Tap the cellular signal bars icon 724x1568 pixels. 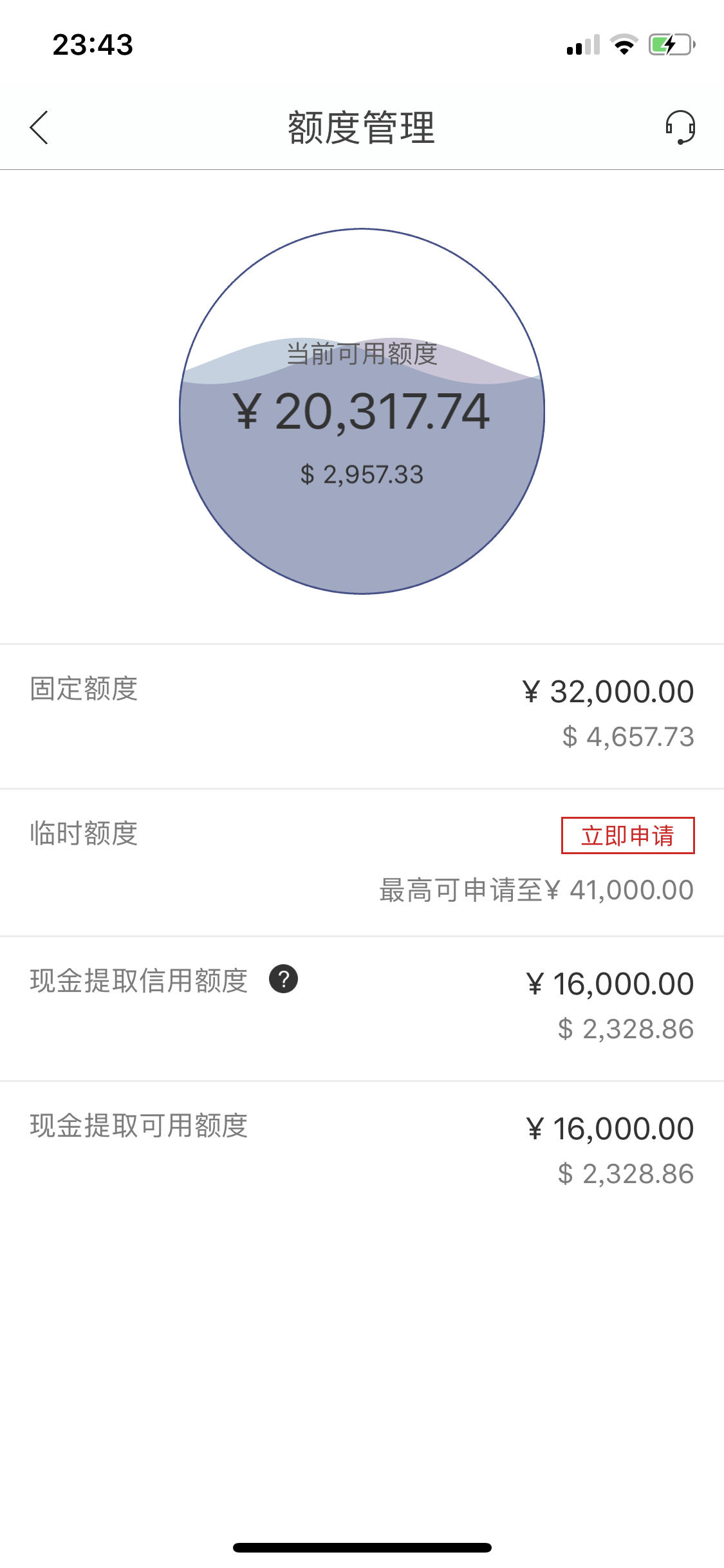point(583,44)
